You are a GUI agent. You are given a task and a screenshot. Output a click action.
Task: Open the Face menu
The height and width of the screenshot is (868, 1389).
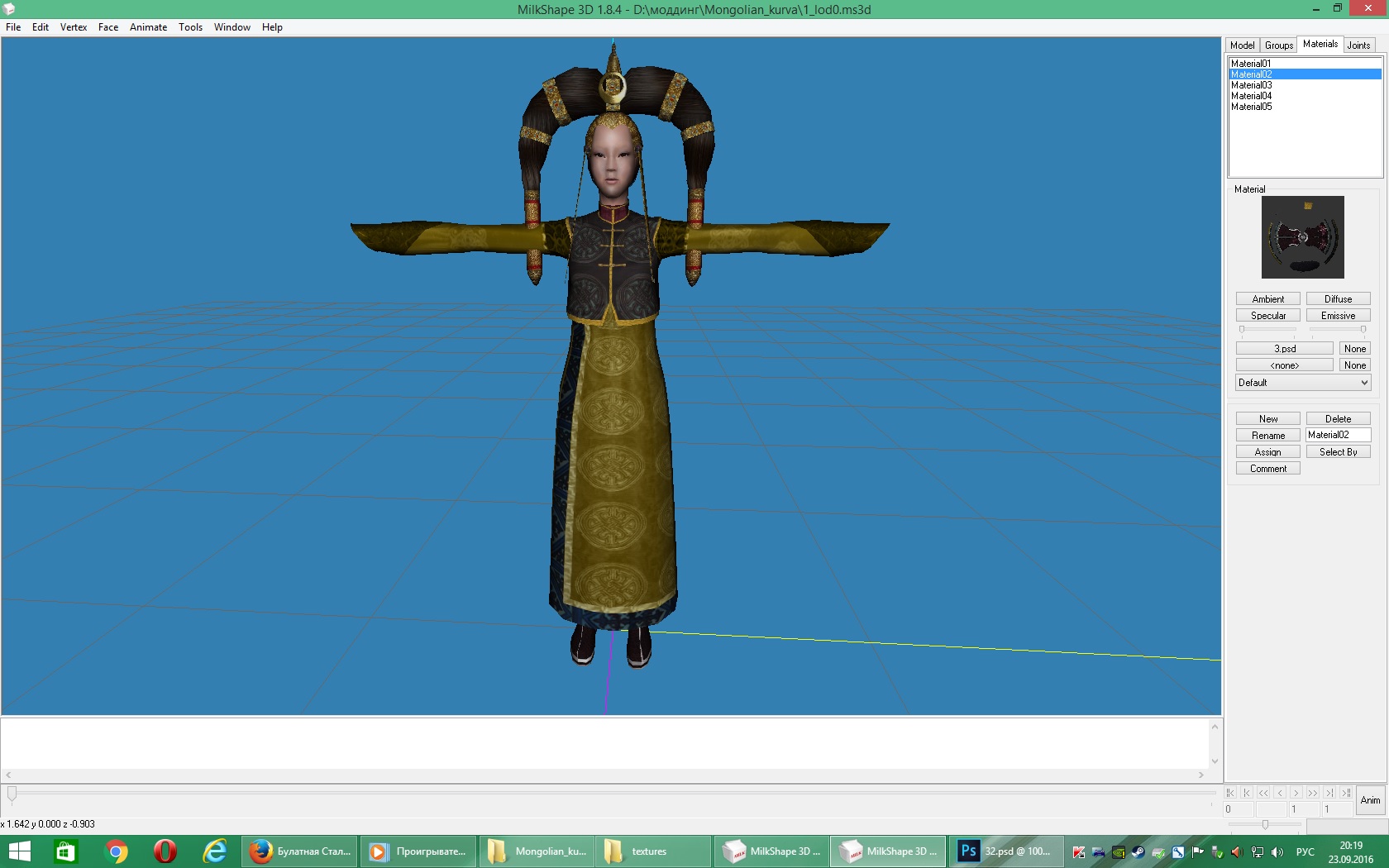tap(108, 27)
